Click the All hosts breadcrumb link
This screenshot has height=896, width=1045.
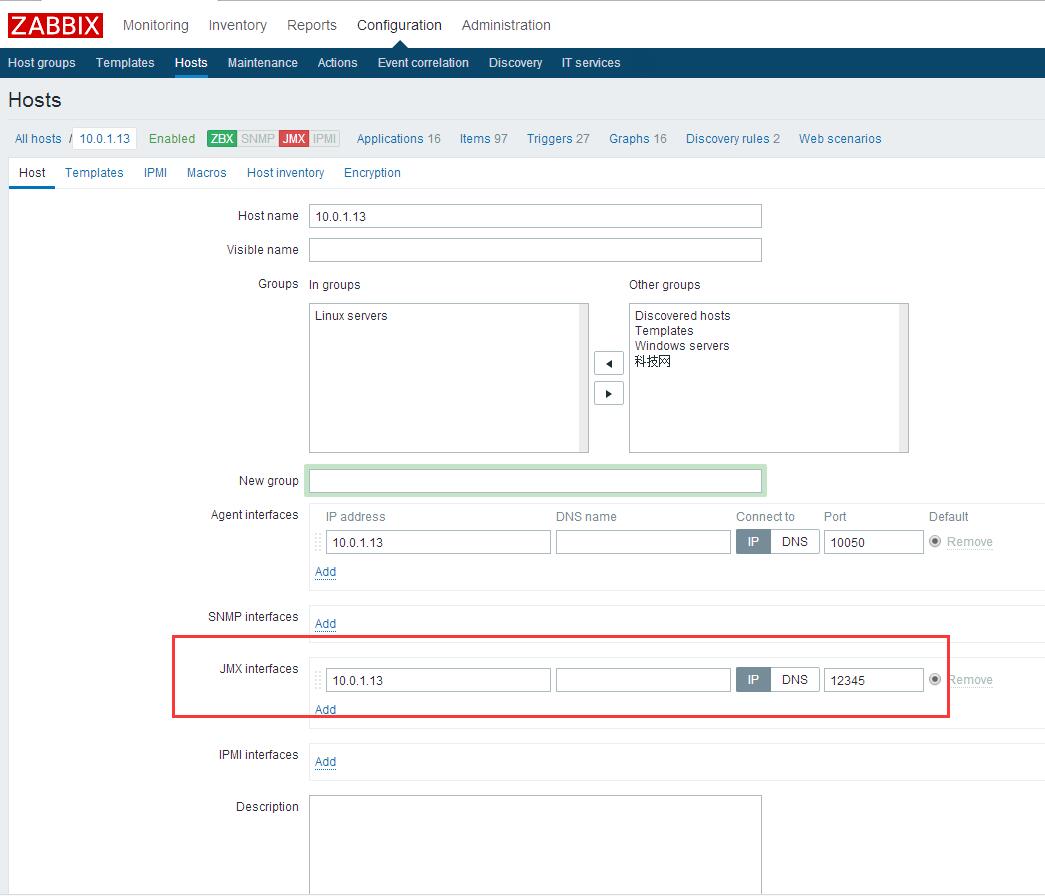tap(38, 139)
